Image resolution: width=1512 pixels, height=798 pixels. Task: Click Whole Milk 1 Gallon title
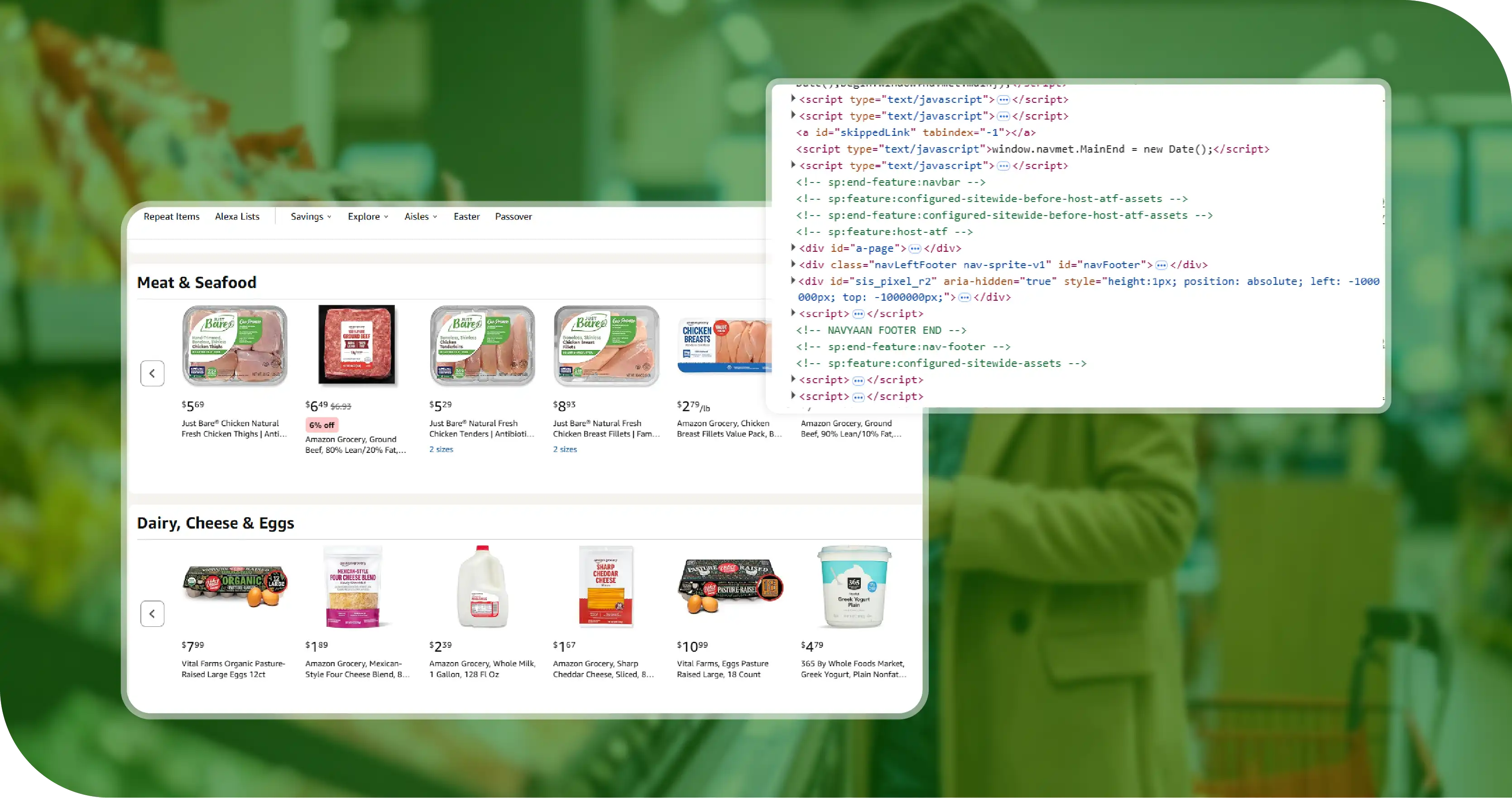(x=482, y=669)
